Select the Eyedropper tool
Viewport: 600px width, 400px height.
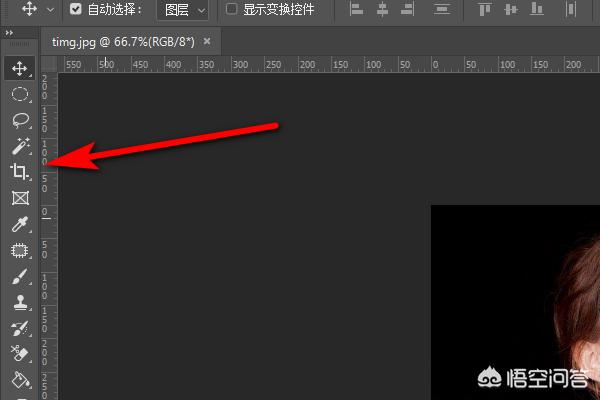pos(20,225)
